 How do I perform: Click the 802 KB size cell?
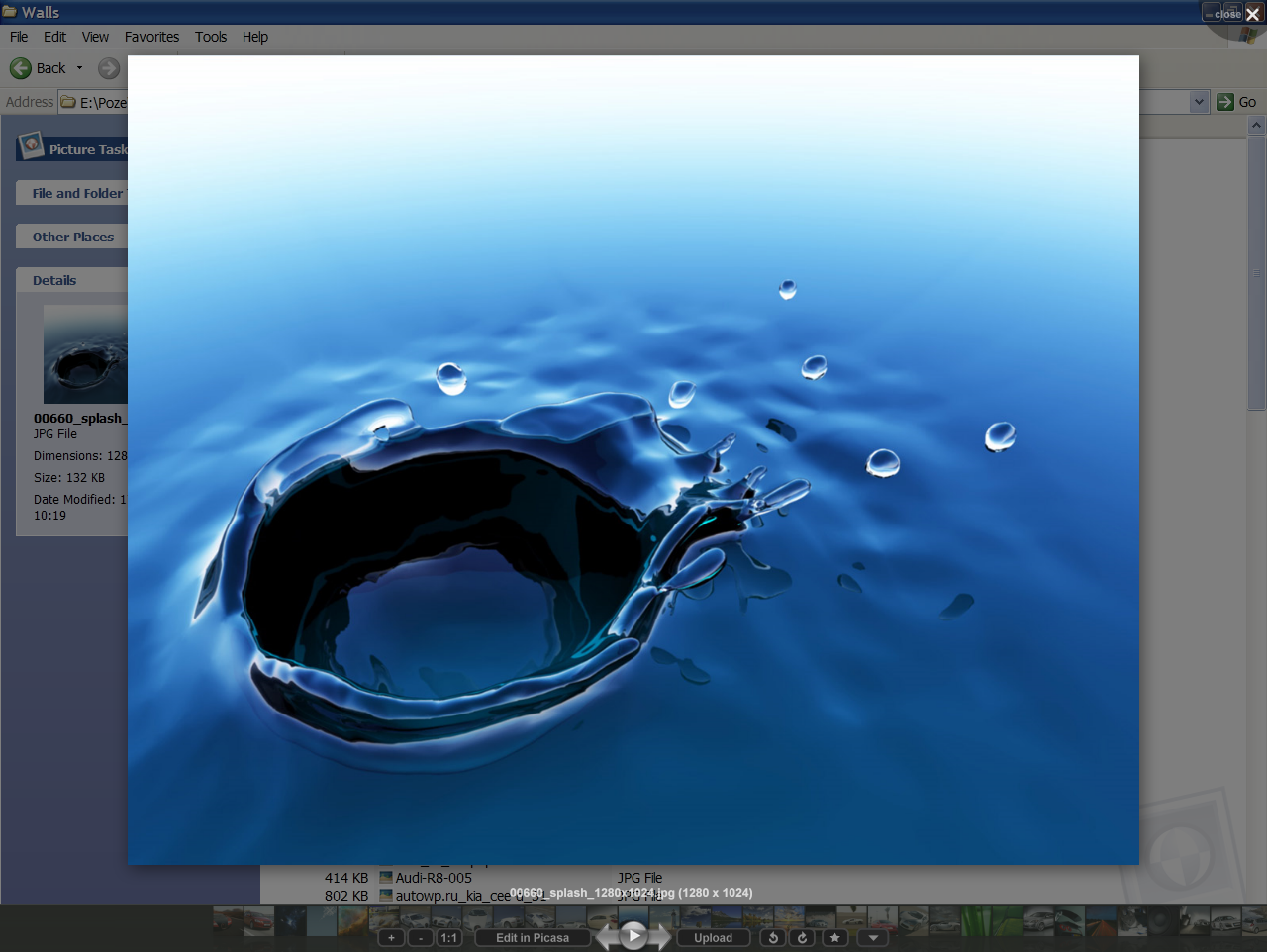346,896
